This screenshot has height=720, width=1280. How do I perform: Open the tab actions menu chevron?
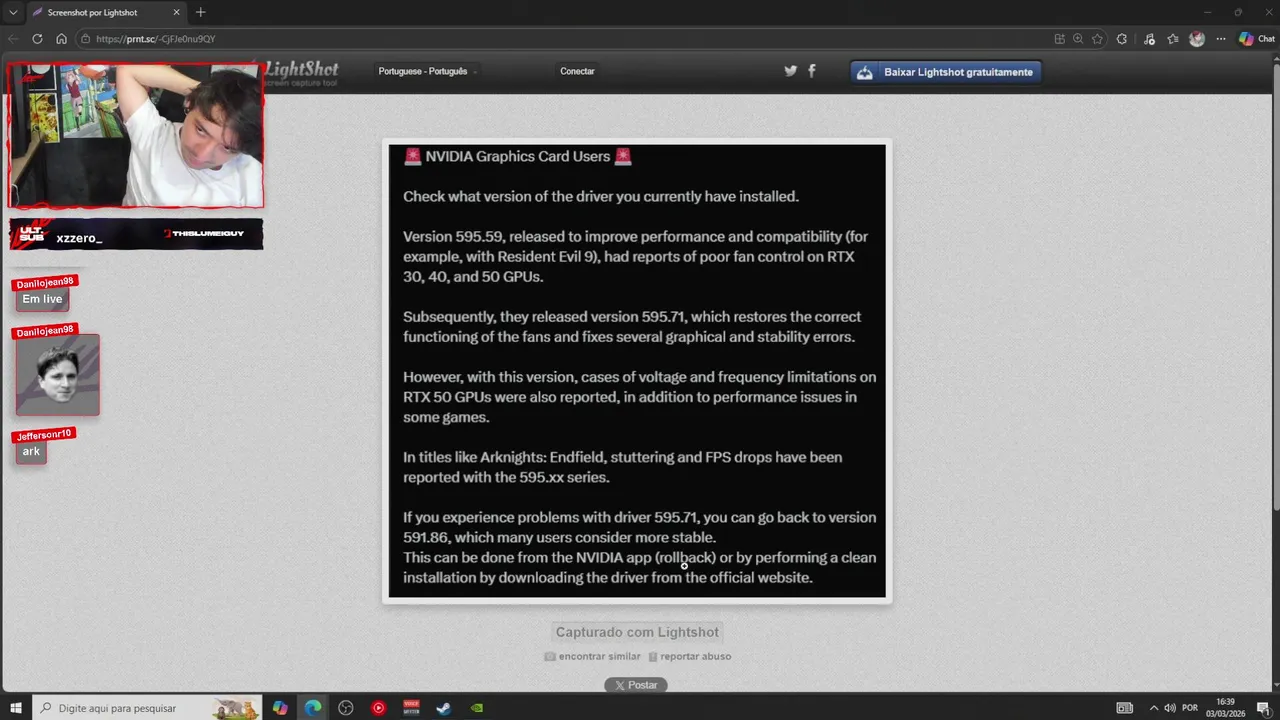click(13, 12)
